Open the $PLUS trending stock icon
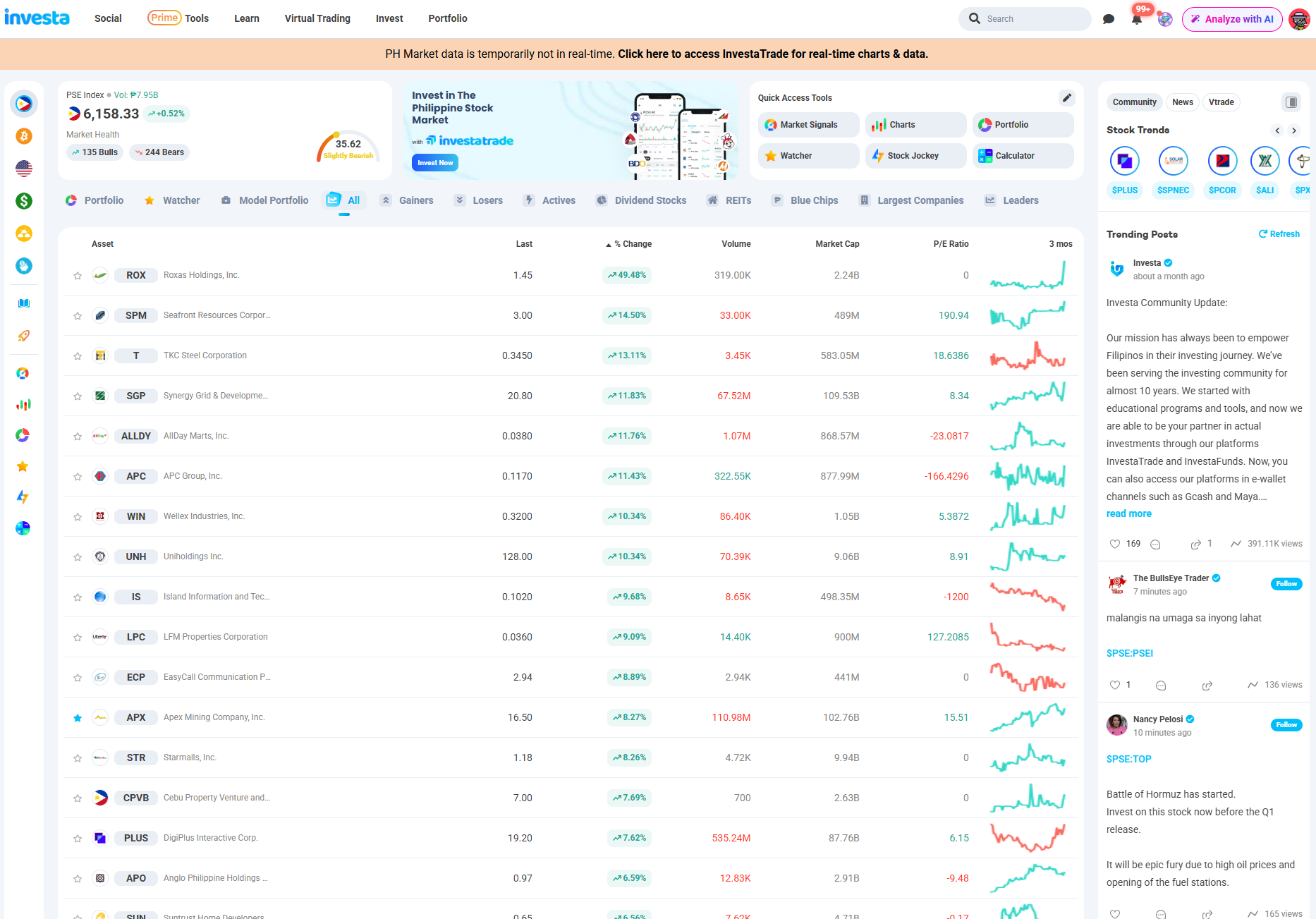Image resolution: width=1316 pixels, height=919 pixels. click(1125, 162)
